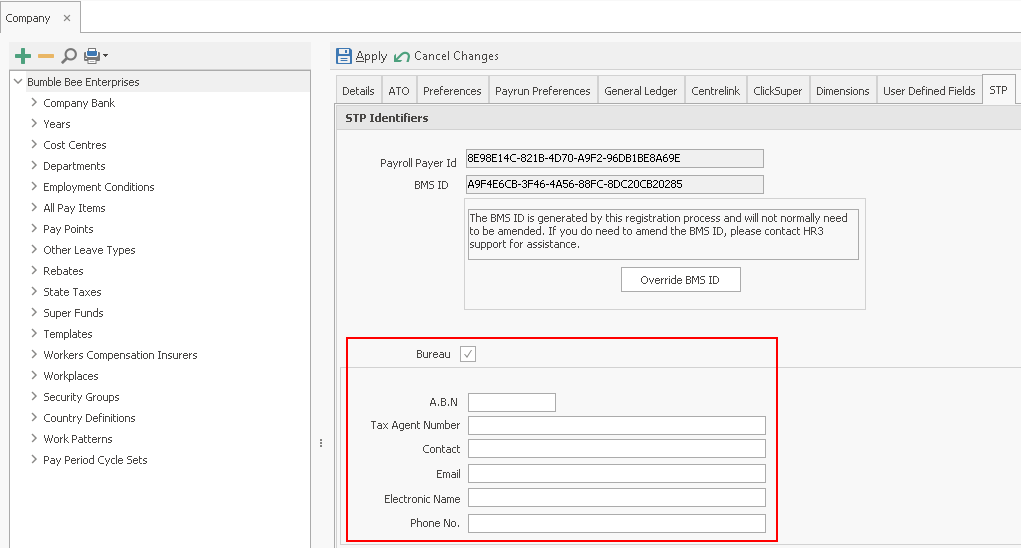Expand the Security Groups node
This screenshot has height=548, width=1021.
(x=34, y=397)
